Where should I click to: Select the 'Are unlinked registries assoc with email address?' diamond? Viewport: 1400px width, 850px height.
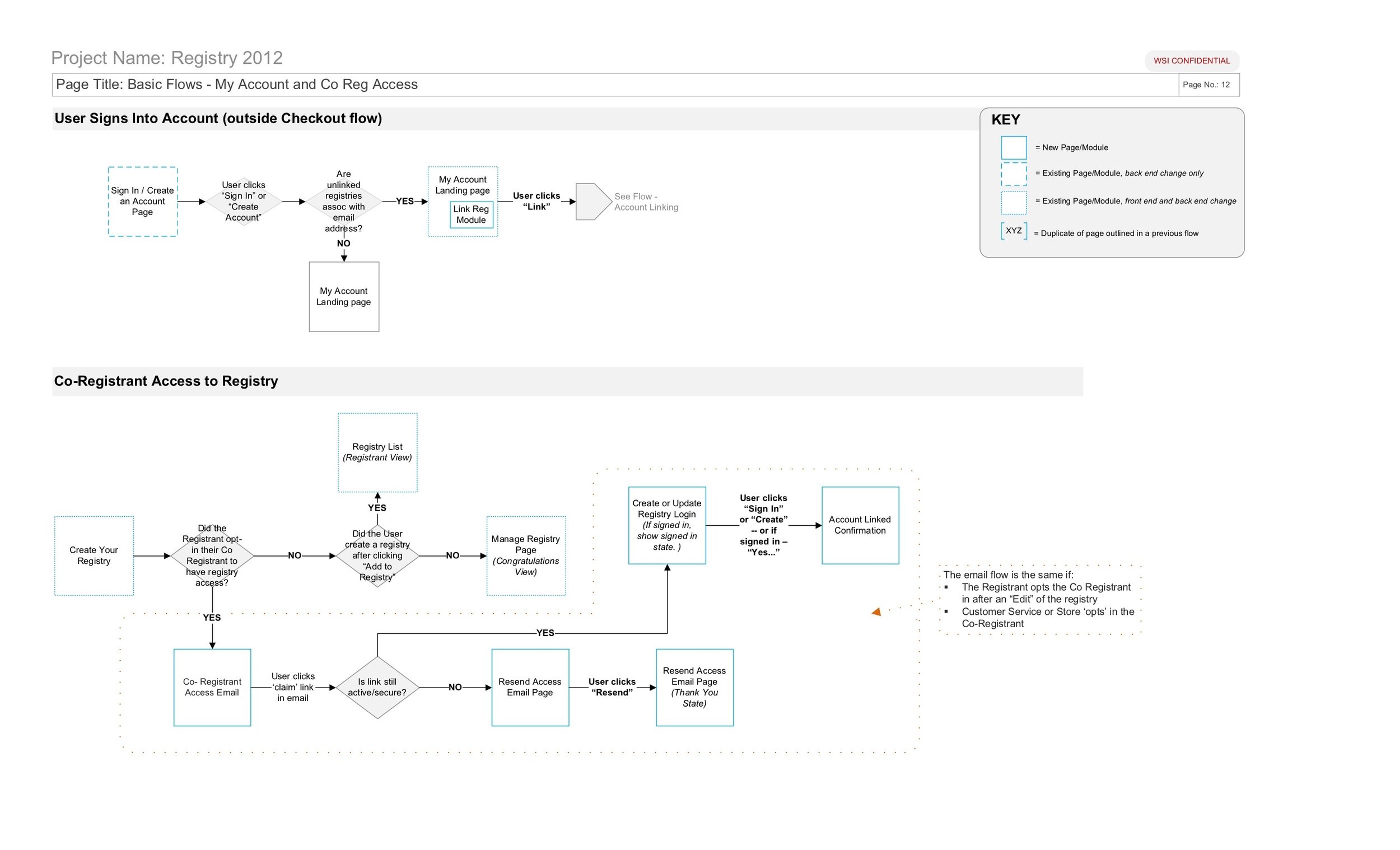tap(344, 201)
